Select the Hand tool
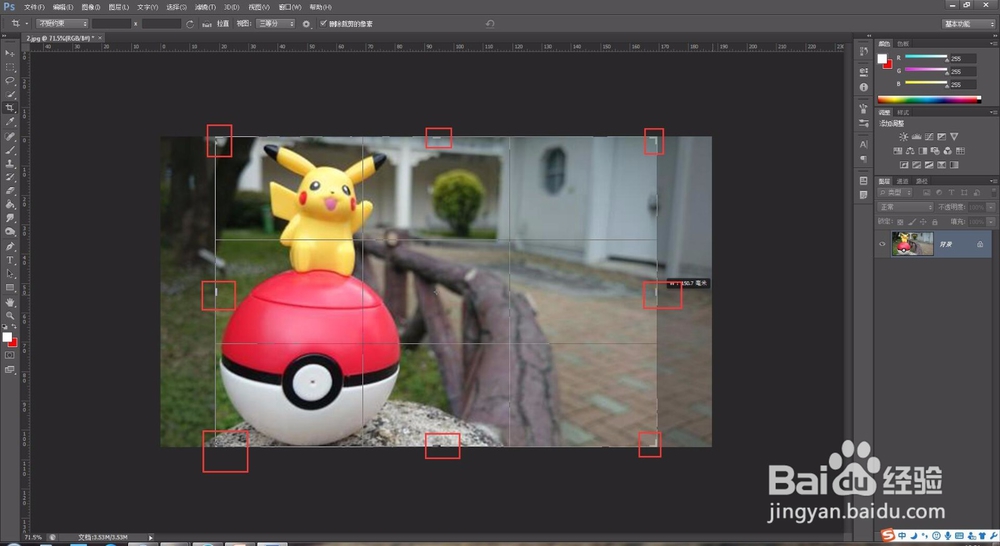This screenshot has width=1000, height=546. click(x=10, y=302)
